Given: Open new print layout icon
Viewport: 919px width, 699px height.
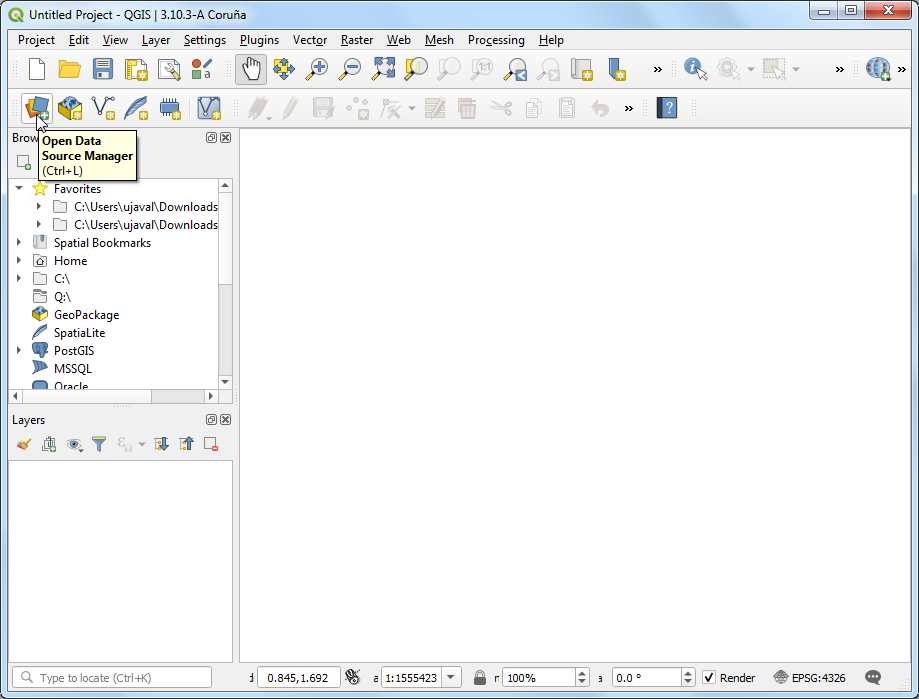Looking at the screenshot, I should click(136, 69).
